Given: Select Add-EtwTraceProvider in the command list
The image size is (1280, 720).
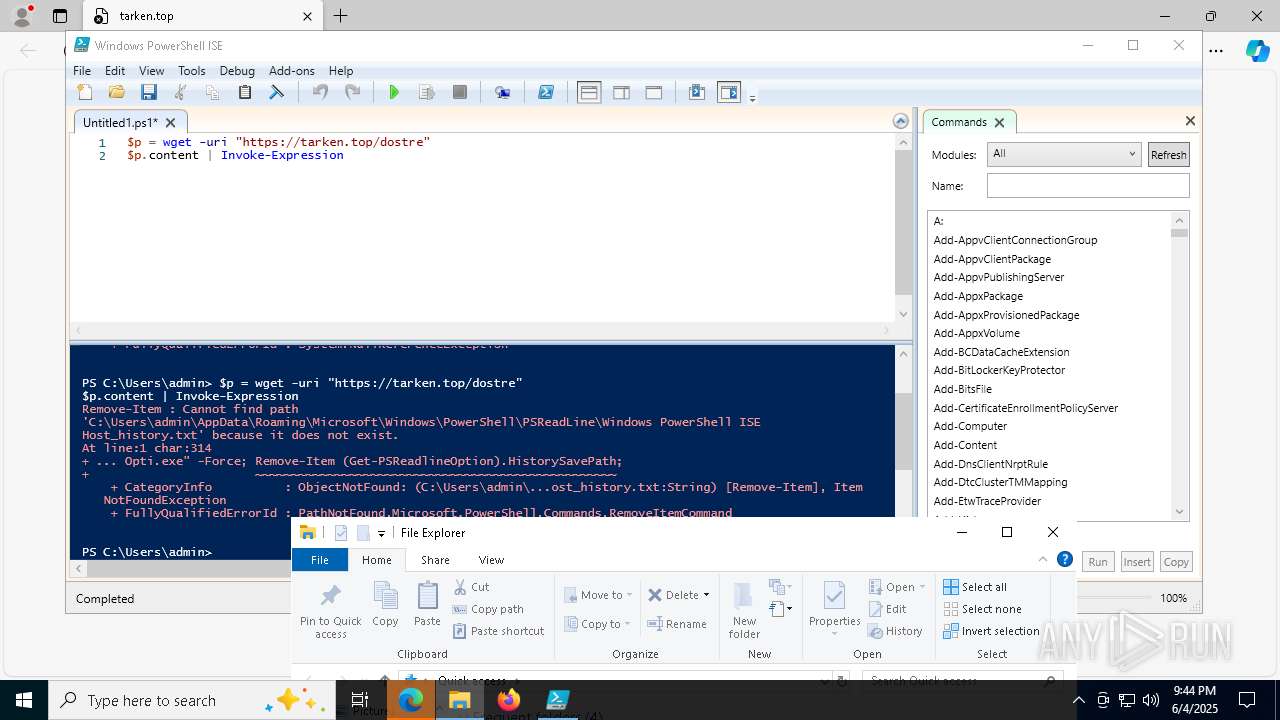Looking at the screenshot, I should (987, 501).
